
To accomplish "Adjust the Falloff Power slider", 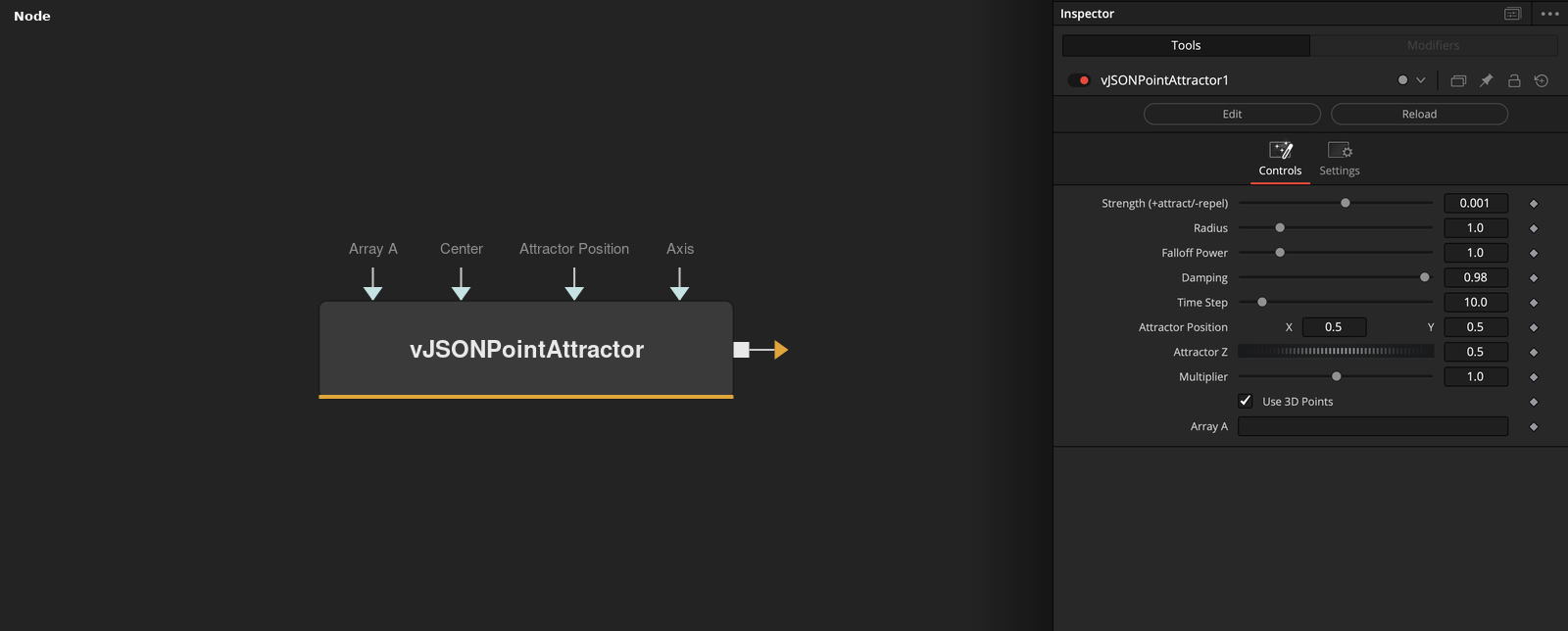I will (1336, 253).
